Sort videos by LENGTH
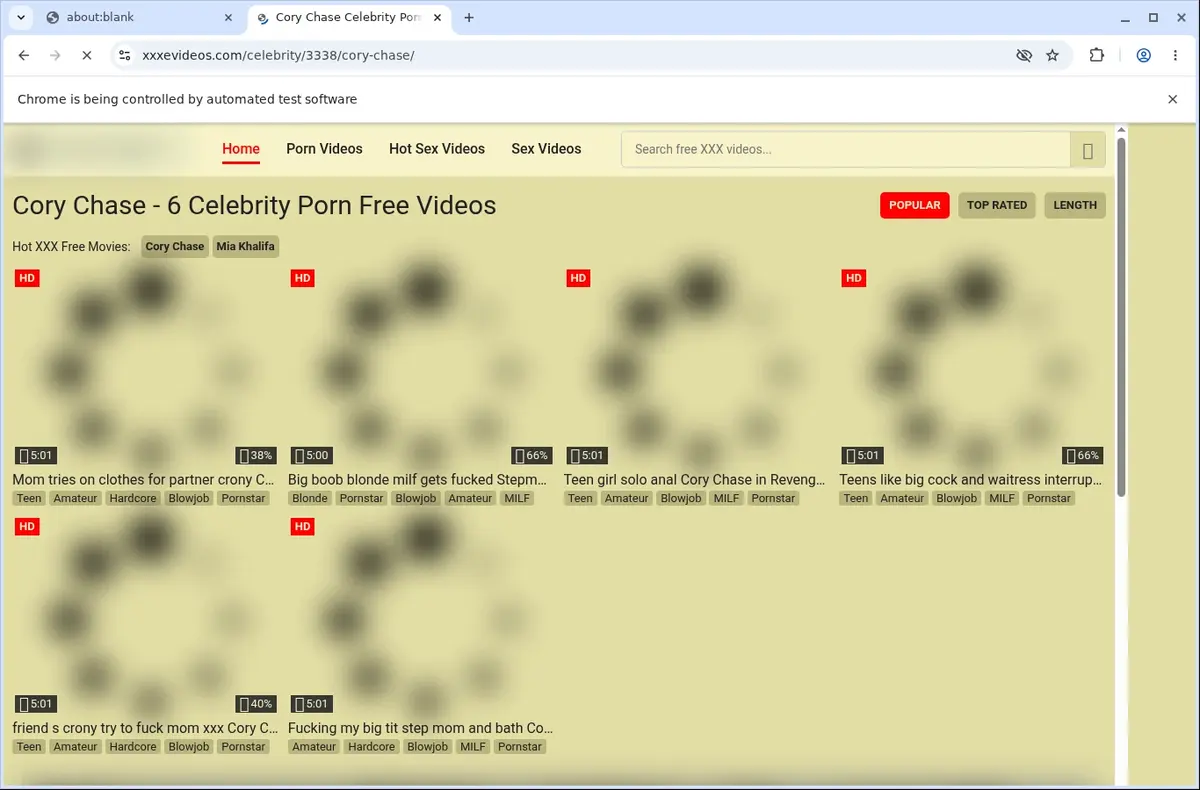Image resolution: width=1200 pixels, height=790 pixels. pos(1075,205)
